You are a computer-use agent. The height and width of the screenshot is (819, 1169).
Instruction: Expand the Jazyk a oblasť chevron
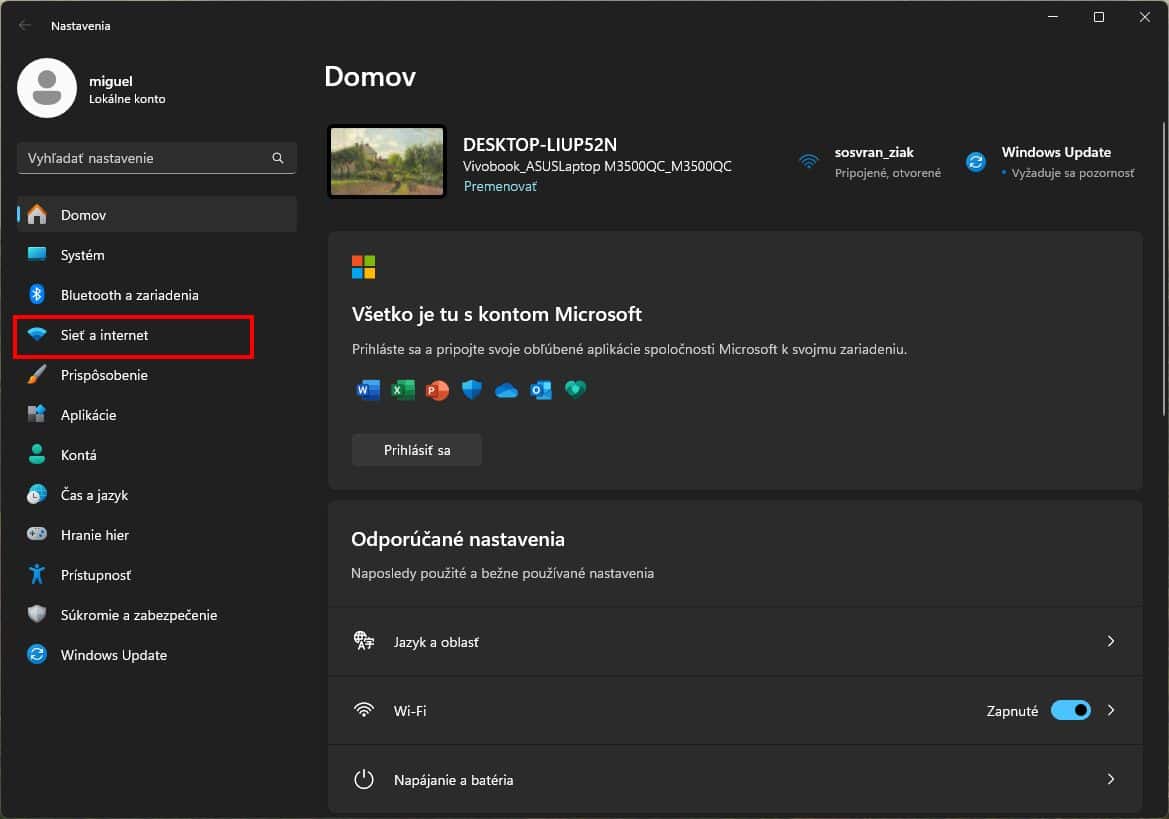point(1111,641)
